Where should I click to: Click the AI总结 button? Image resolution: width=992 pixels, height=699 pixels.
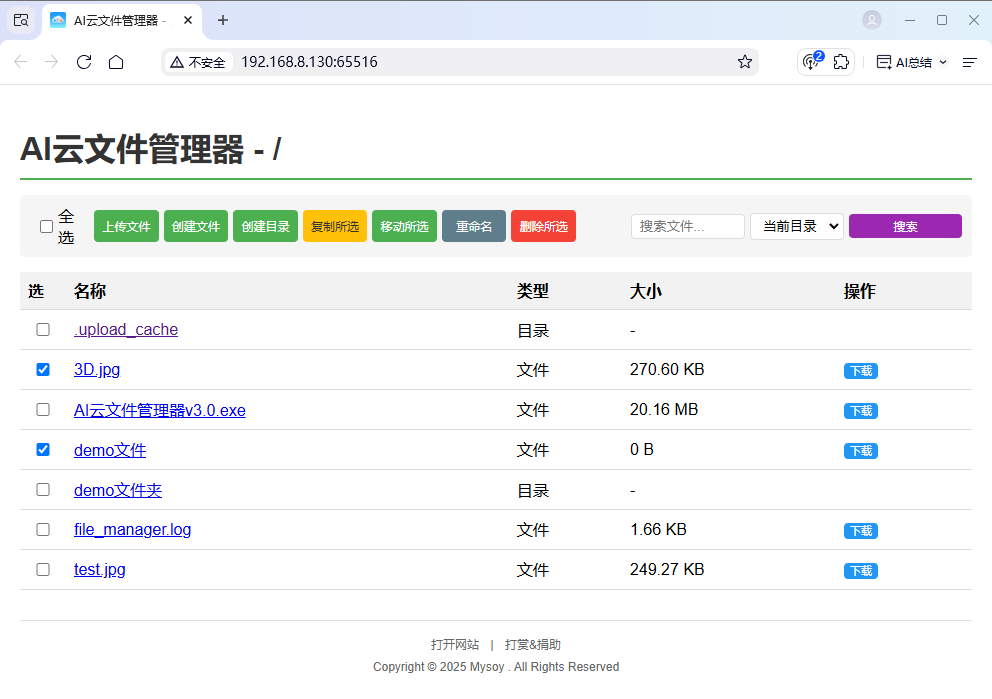coord(905,62)
